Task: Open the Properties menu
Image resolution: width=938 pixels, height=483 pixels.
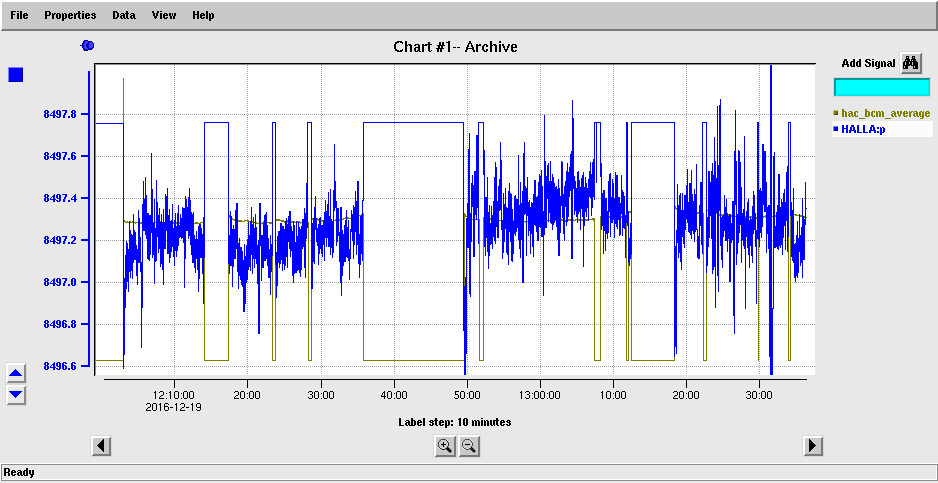Action: [70, 15]
